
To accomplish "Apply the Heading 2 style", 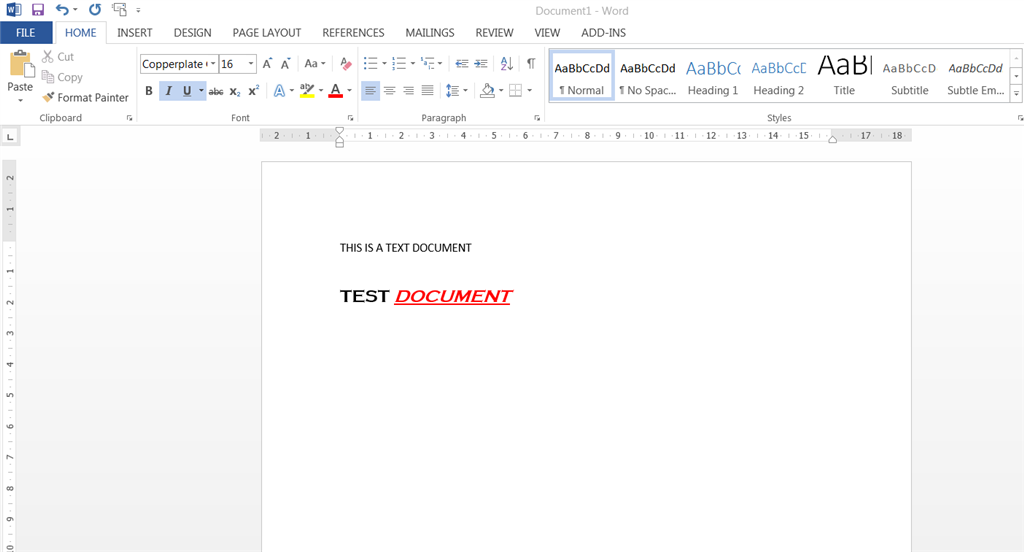I will click(778, 76).
